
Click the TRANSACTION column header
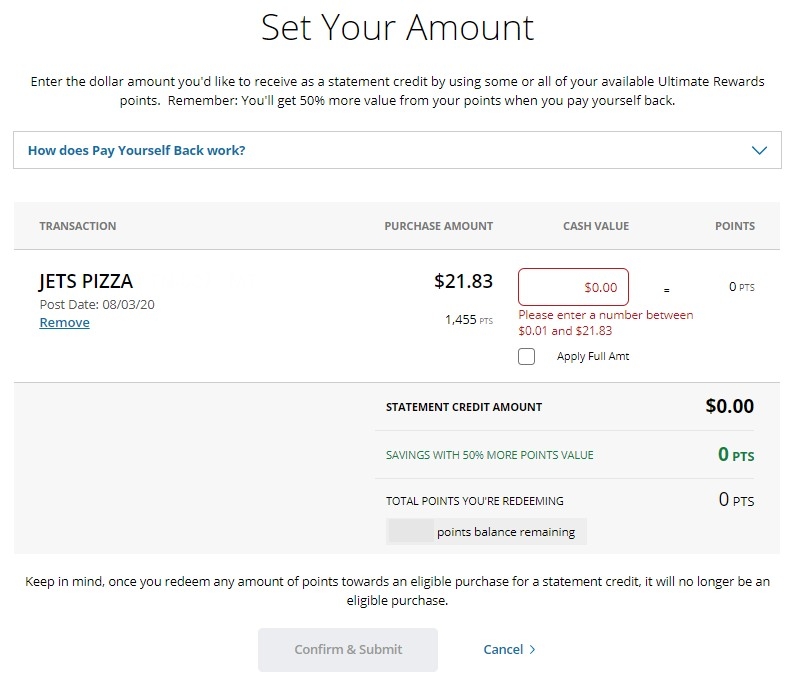(78, 226)
